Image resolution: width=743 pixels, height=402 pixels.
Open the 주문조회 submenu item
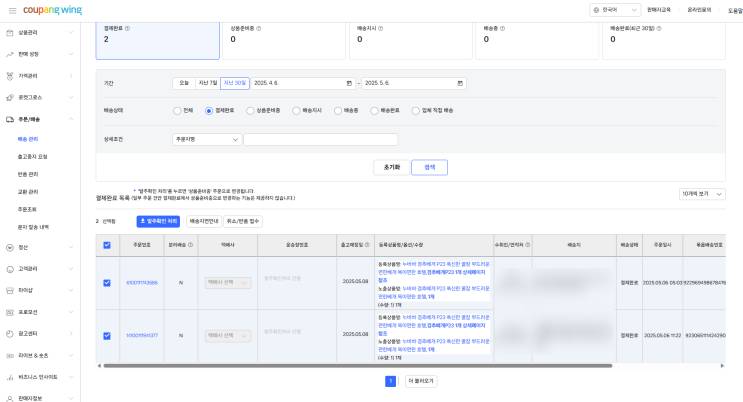click(27, 210)
